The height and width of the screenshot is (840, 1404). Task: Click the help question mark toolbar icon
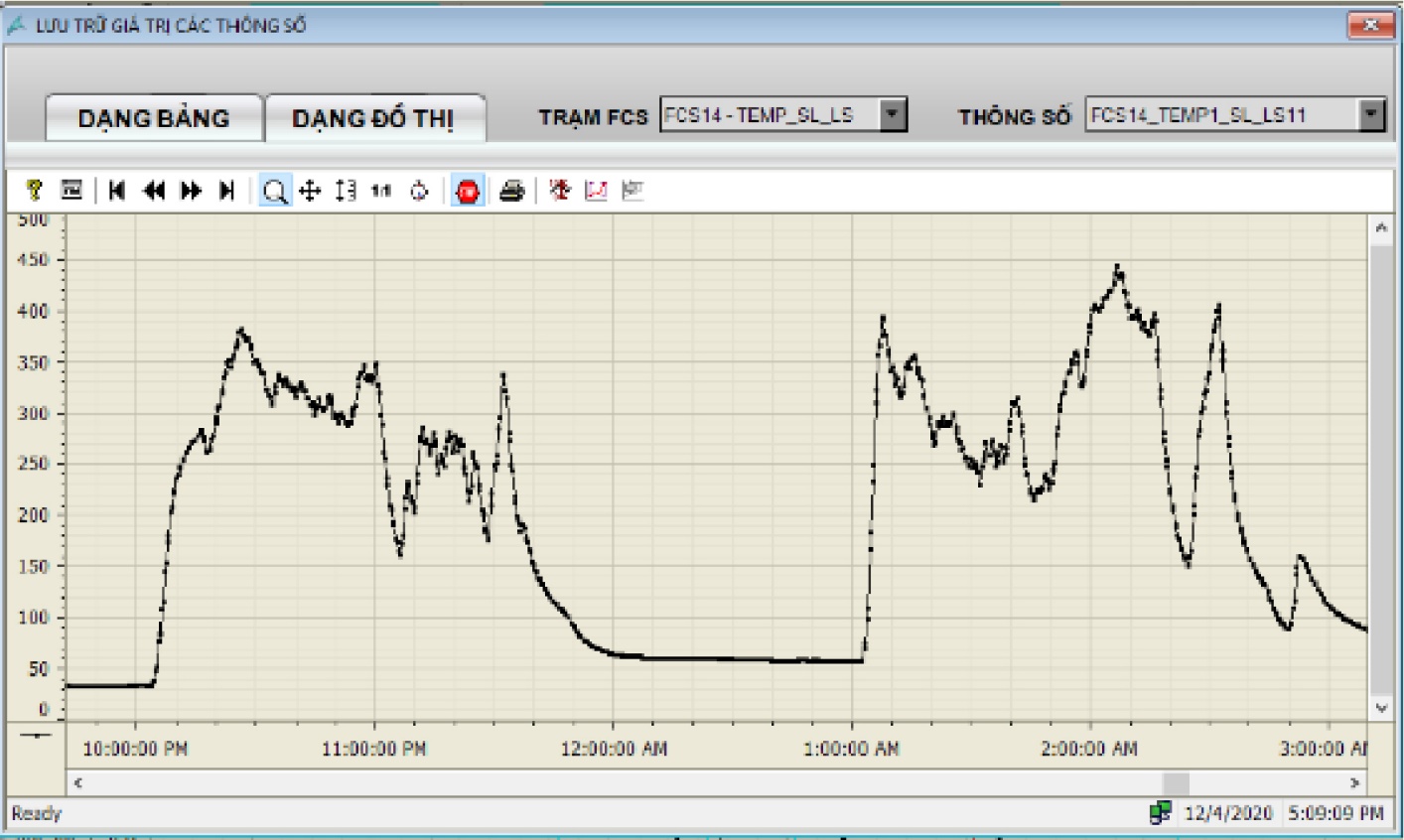[x=35, y=191]
